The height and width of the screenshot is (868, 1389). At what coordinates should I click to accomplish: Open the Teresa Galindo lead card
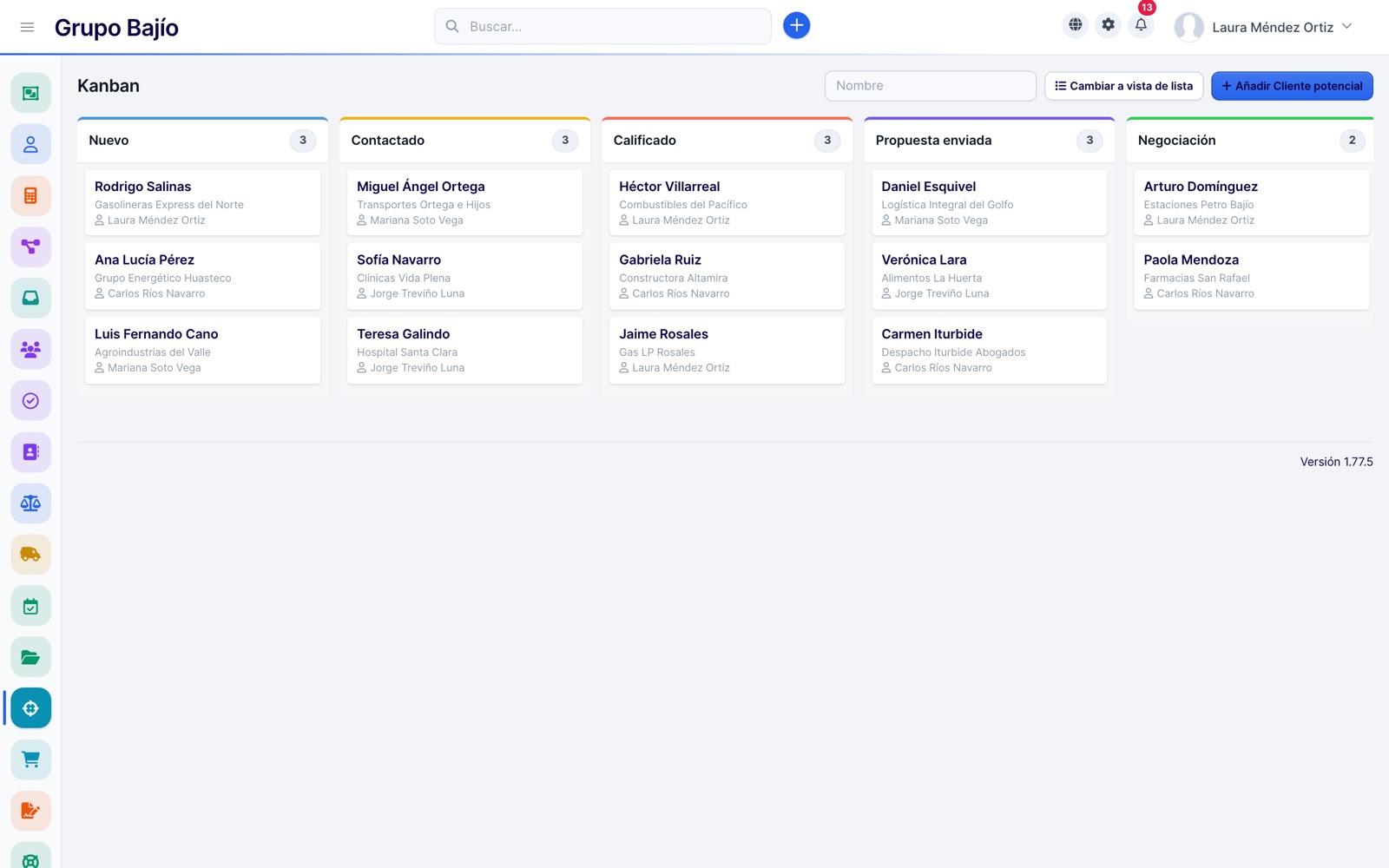(464, 350)
